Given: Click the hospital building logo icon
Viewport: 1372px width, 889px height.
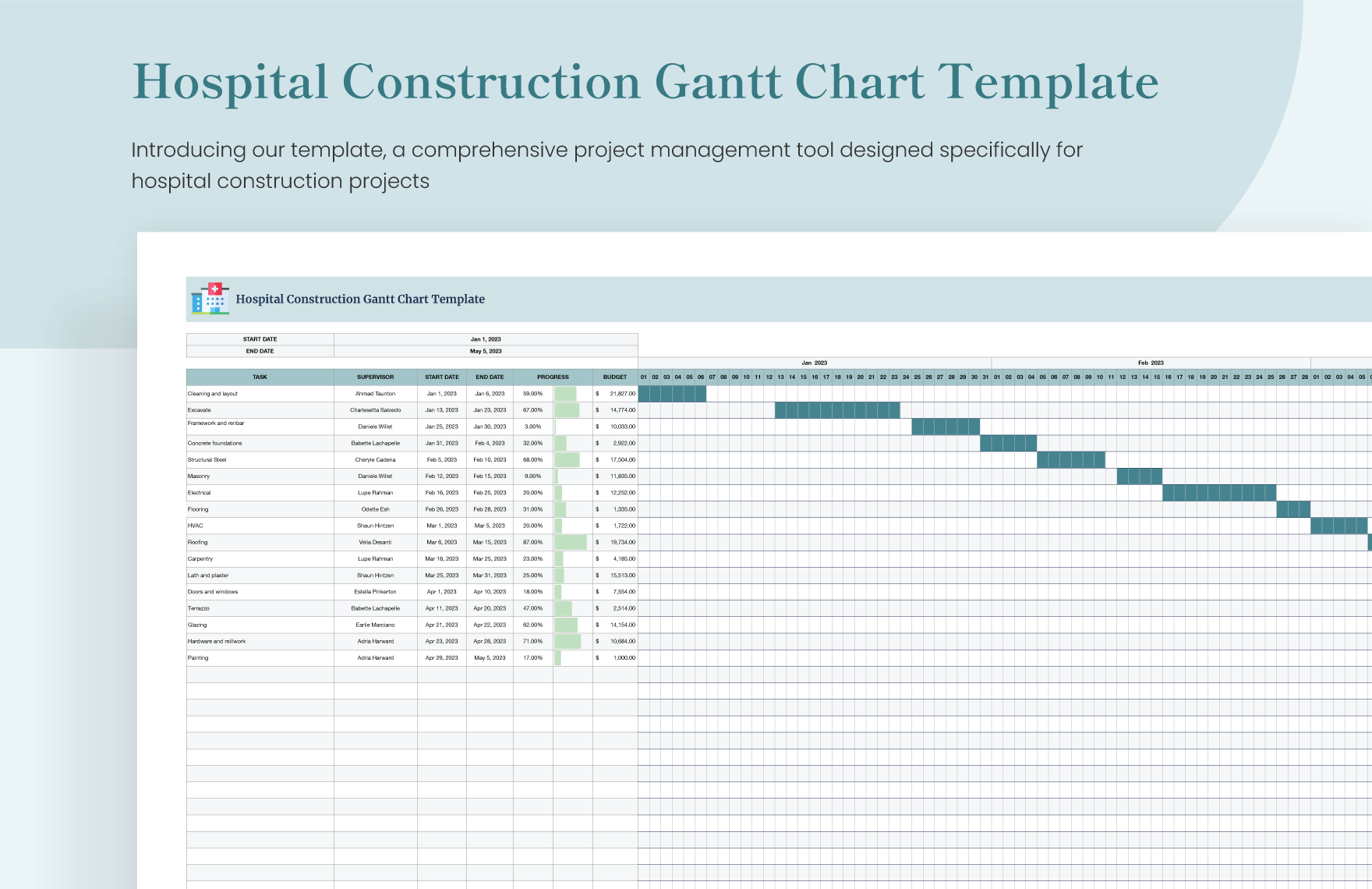Looking at the screenshot, I should (x=209, y=299).
